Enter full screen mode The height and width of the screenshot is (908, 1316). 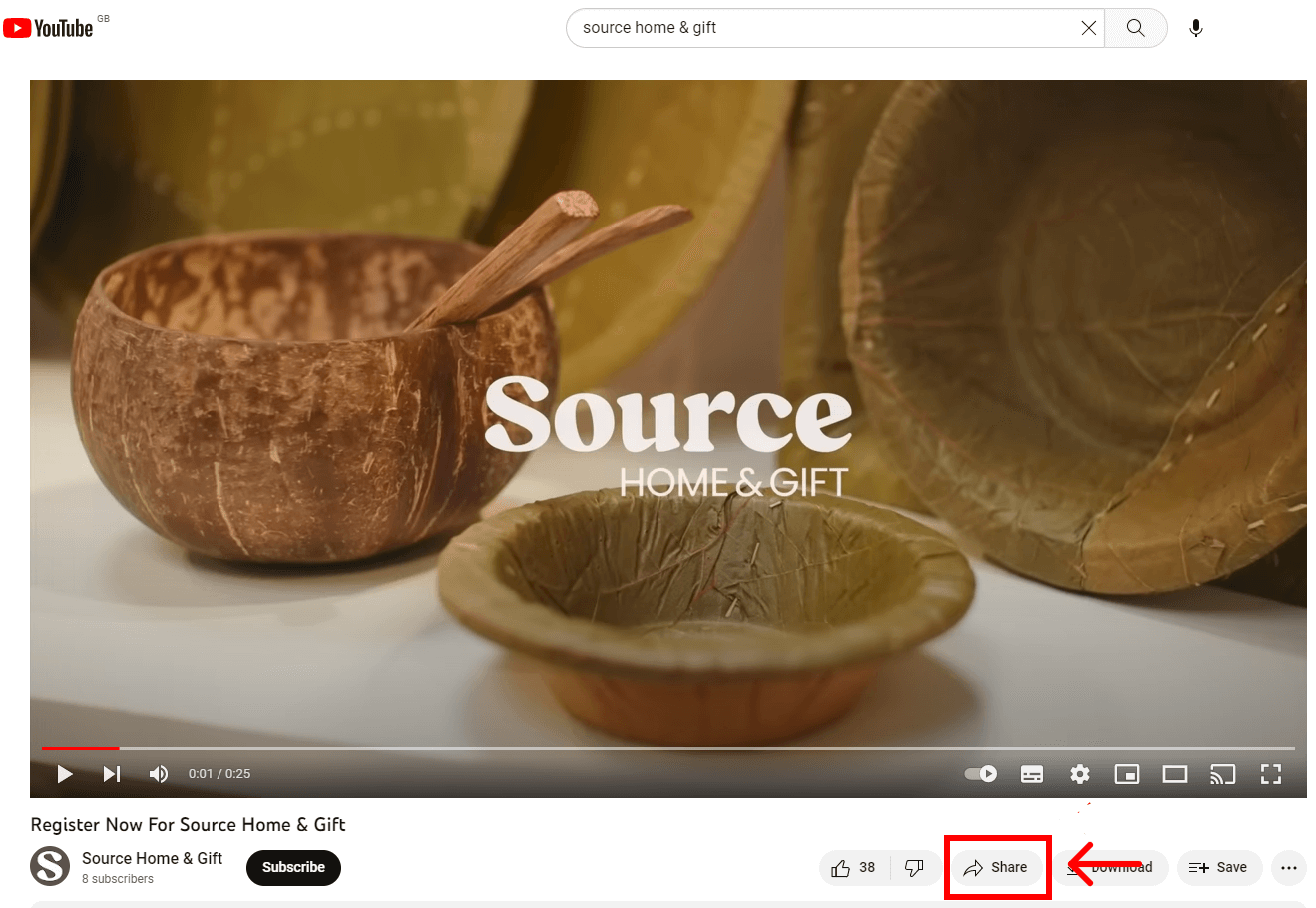(1271, 774)
